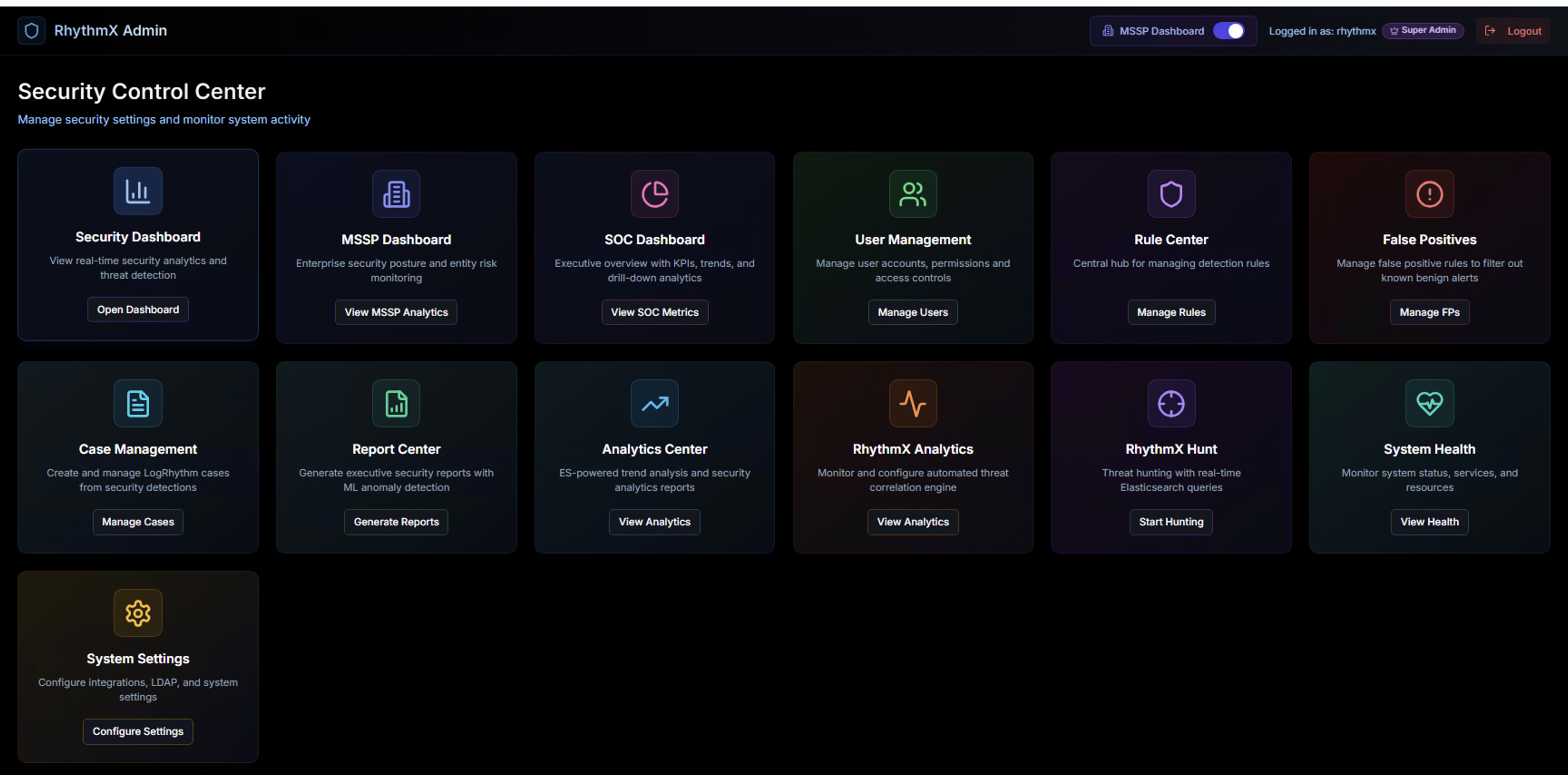Click the Manage Users button

(x=912, y=312)
